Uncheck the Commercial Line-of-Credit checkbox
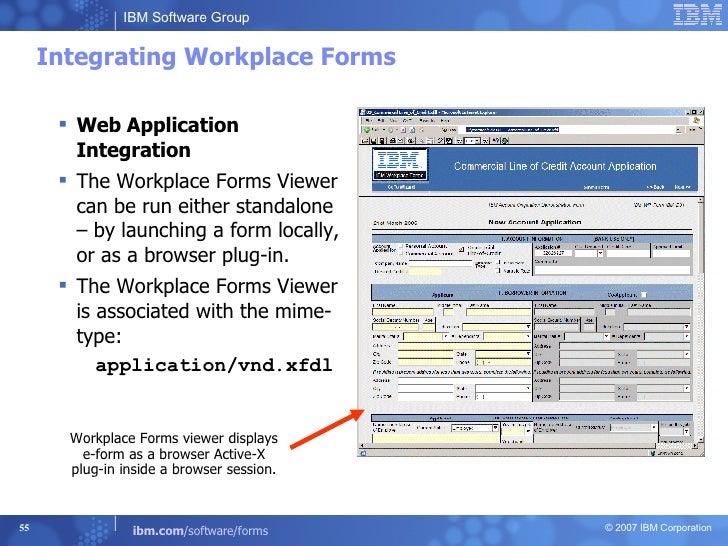This screenshot has height=546, width=728. [x=462, y=249]
